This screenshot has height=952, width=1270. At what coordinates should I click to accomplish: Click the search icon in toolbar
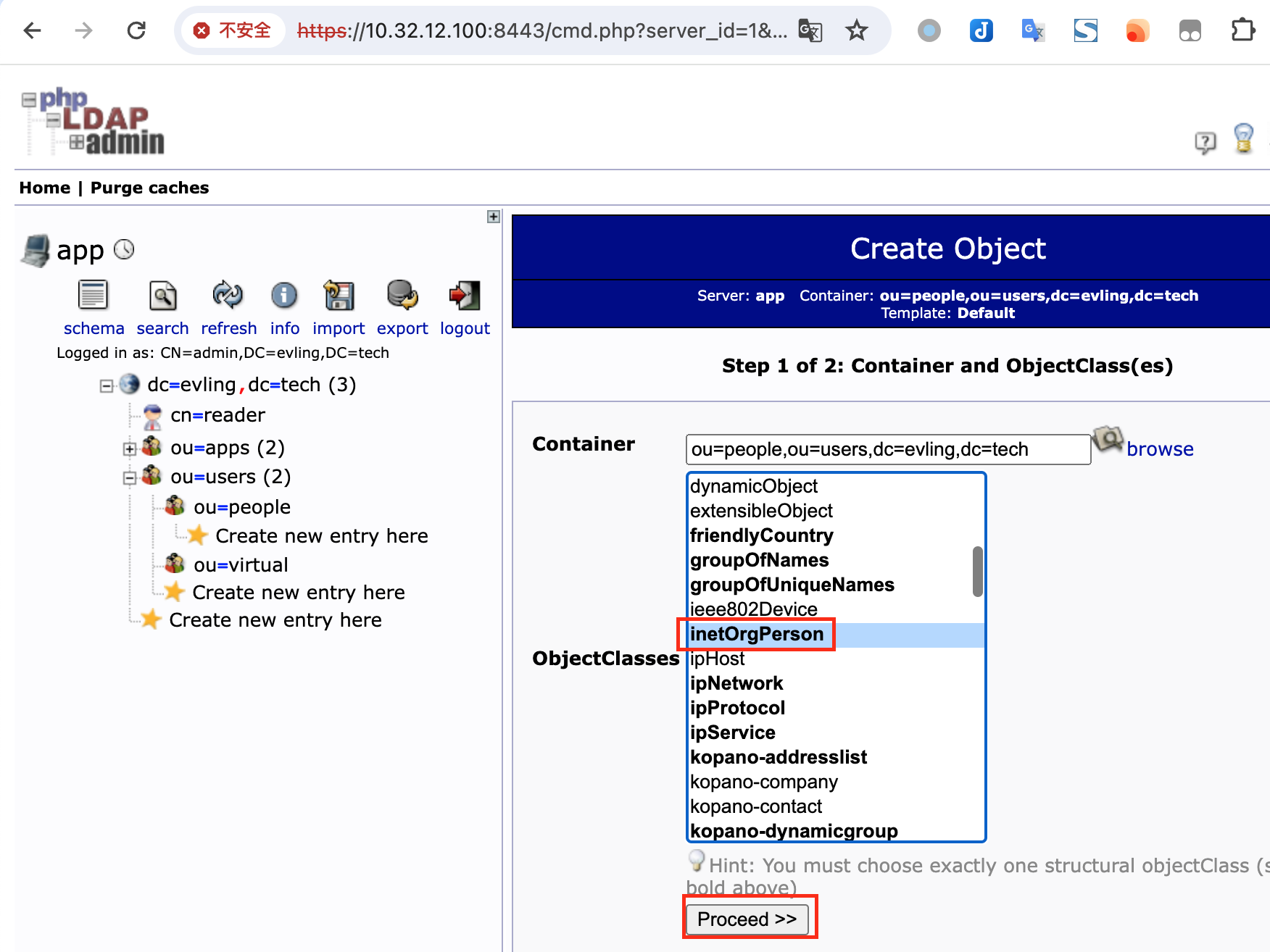163,296
